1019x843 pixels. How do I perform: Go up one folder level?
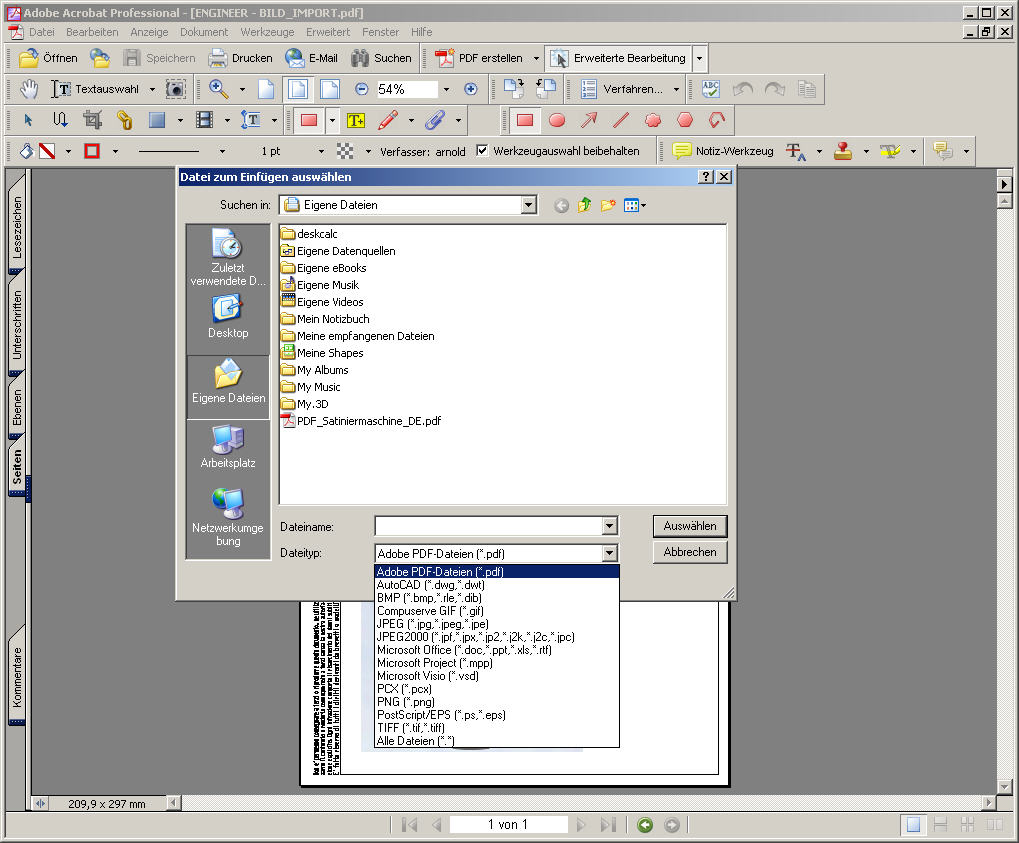[x=584, y=205]
